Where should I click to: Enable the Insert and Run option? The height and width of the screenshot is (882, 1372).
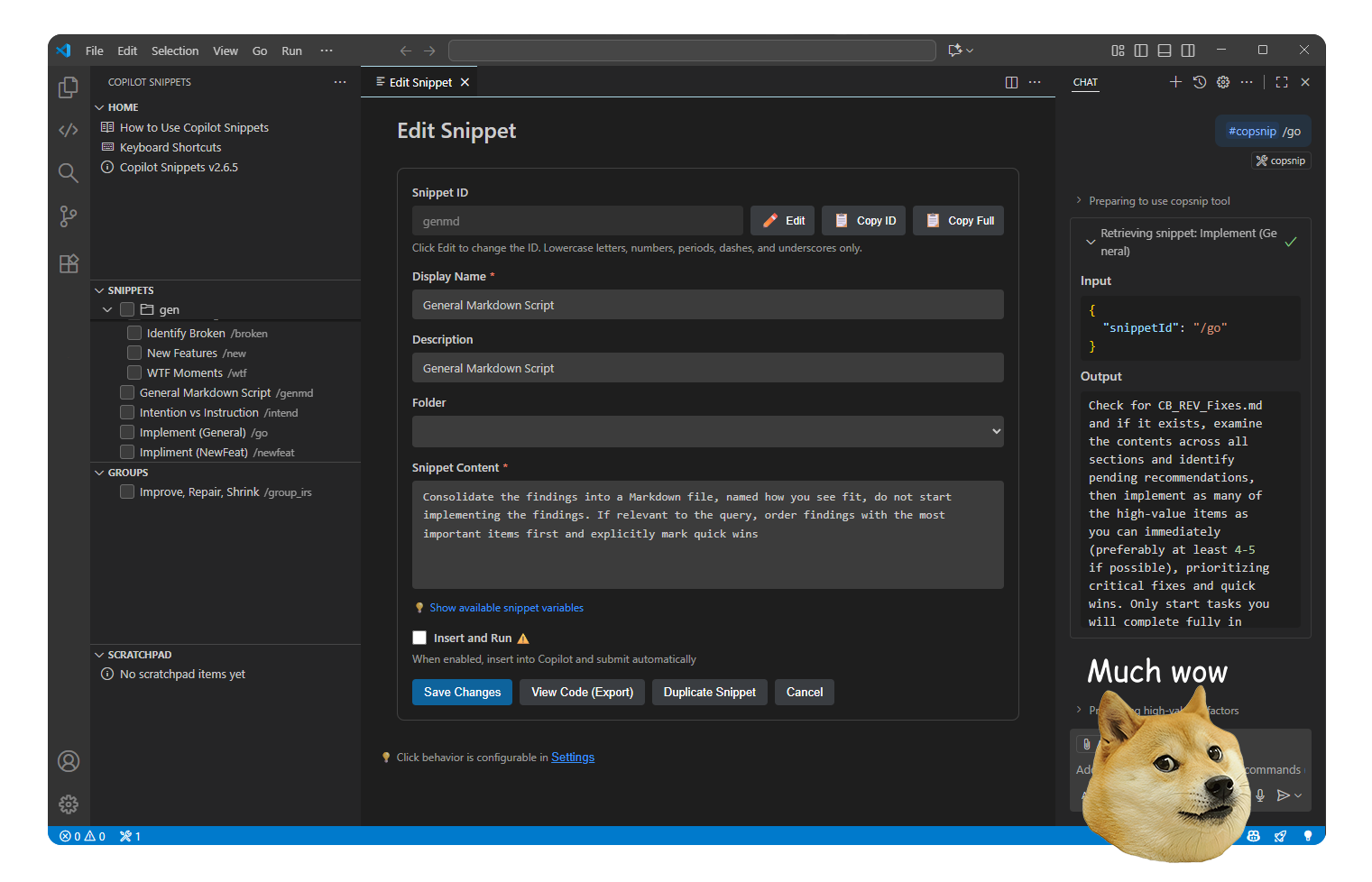click(x=419, y=637)
